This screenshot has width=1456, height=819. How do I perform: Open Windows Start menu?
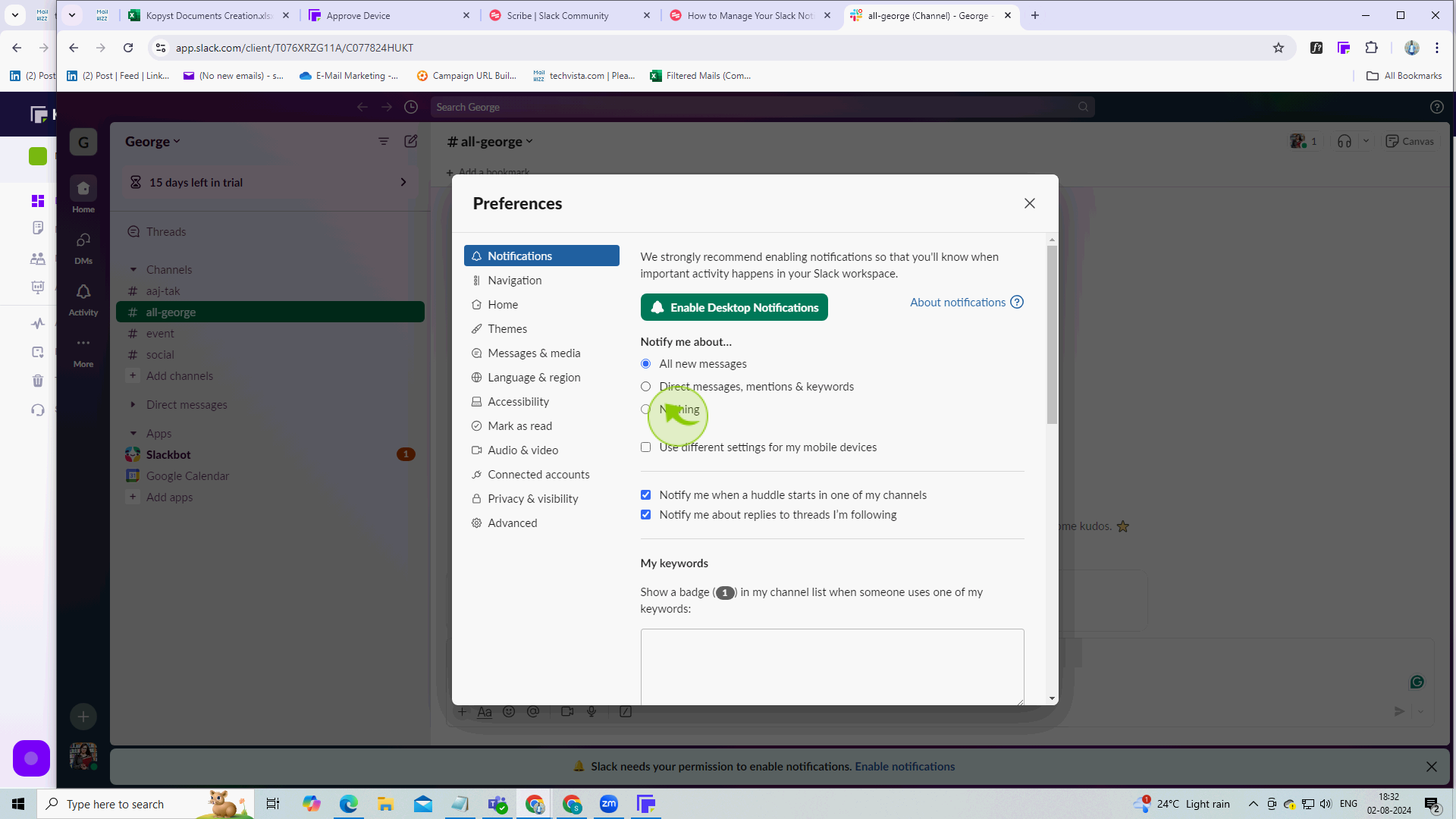[x=18, y=804]
